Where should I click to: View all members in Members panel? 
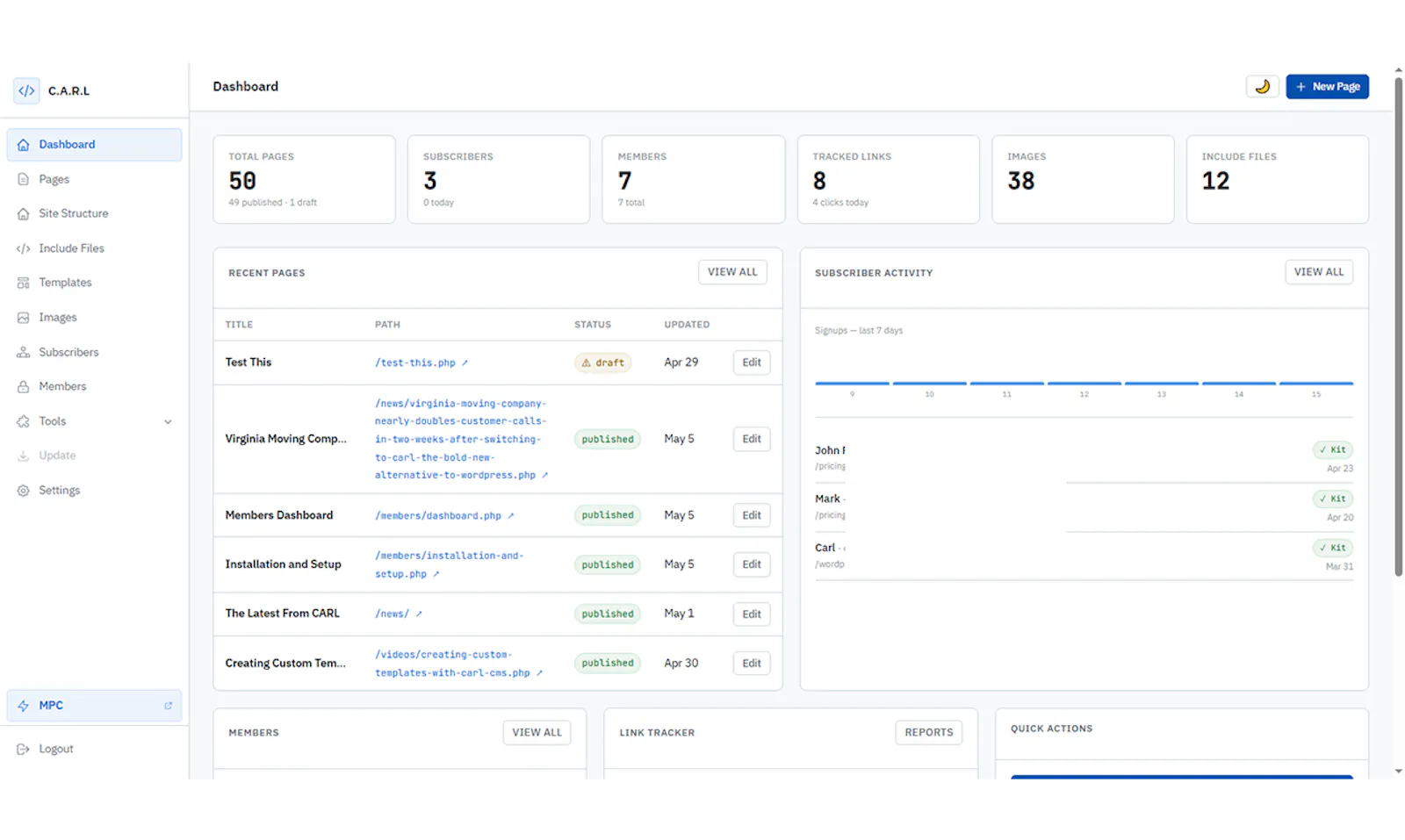pos(537,732)
